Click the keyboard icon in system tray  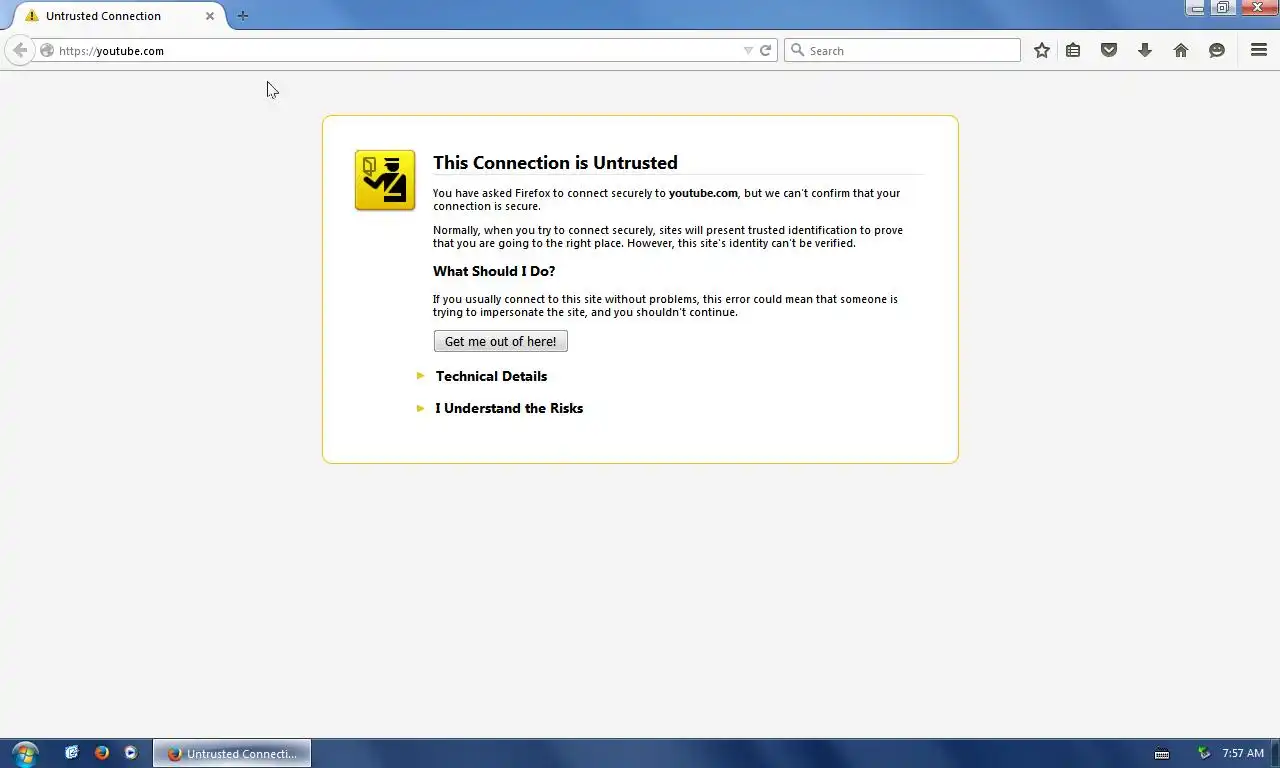(x=1162, y=753)
